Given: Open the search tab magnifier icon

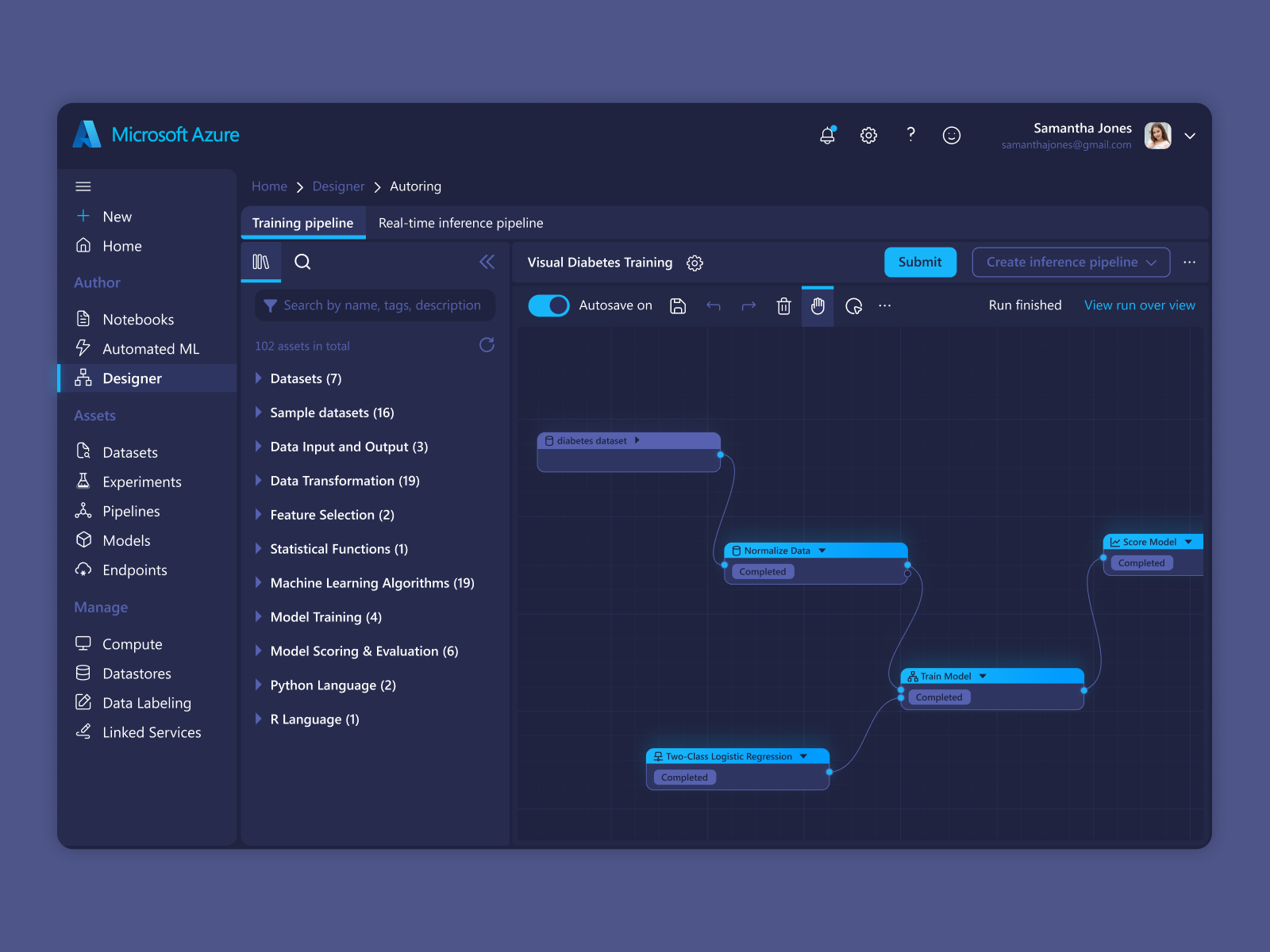Looking at the screenshot, I should click(302, 263).
